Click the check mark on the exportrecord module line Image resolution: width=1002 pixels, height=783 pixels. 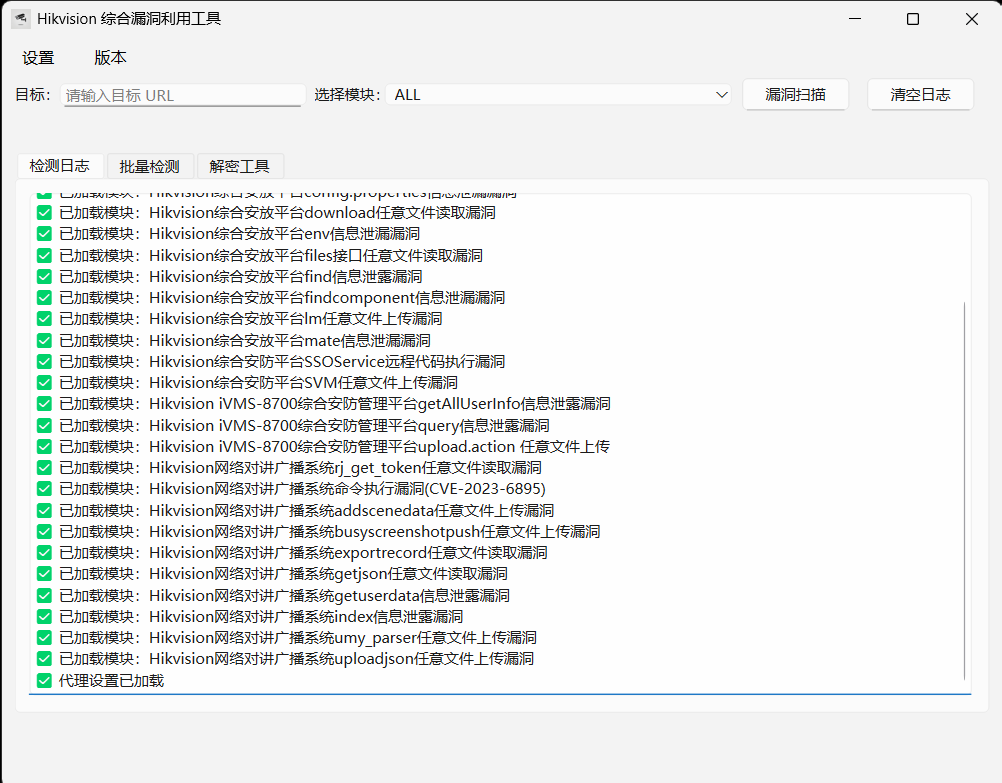click(43, 552)
